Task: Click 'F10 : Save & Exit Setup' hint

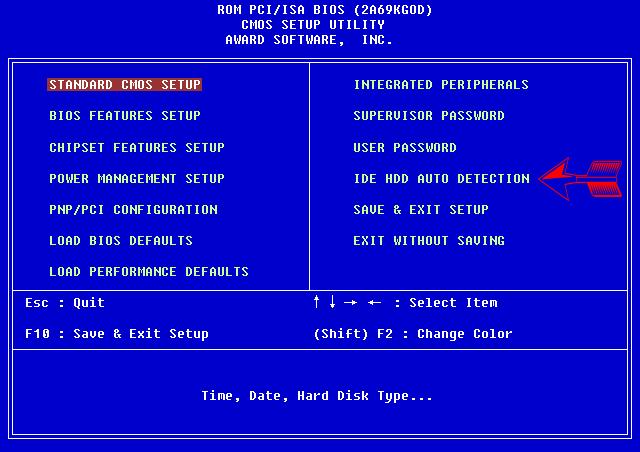Action: pyautogui.click(x=117, y=334)
